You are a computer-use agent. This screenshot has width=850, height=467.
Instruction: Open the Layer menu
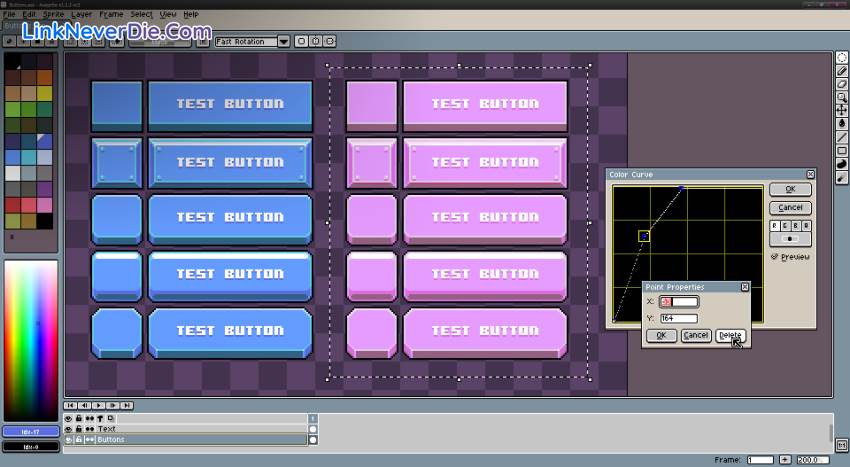(81, 15)
